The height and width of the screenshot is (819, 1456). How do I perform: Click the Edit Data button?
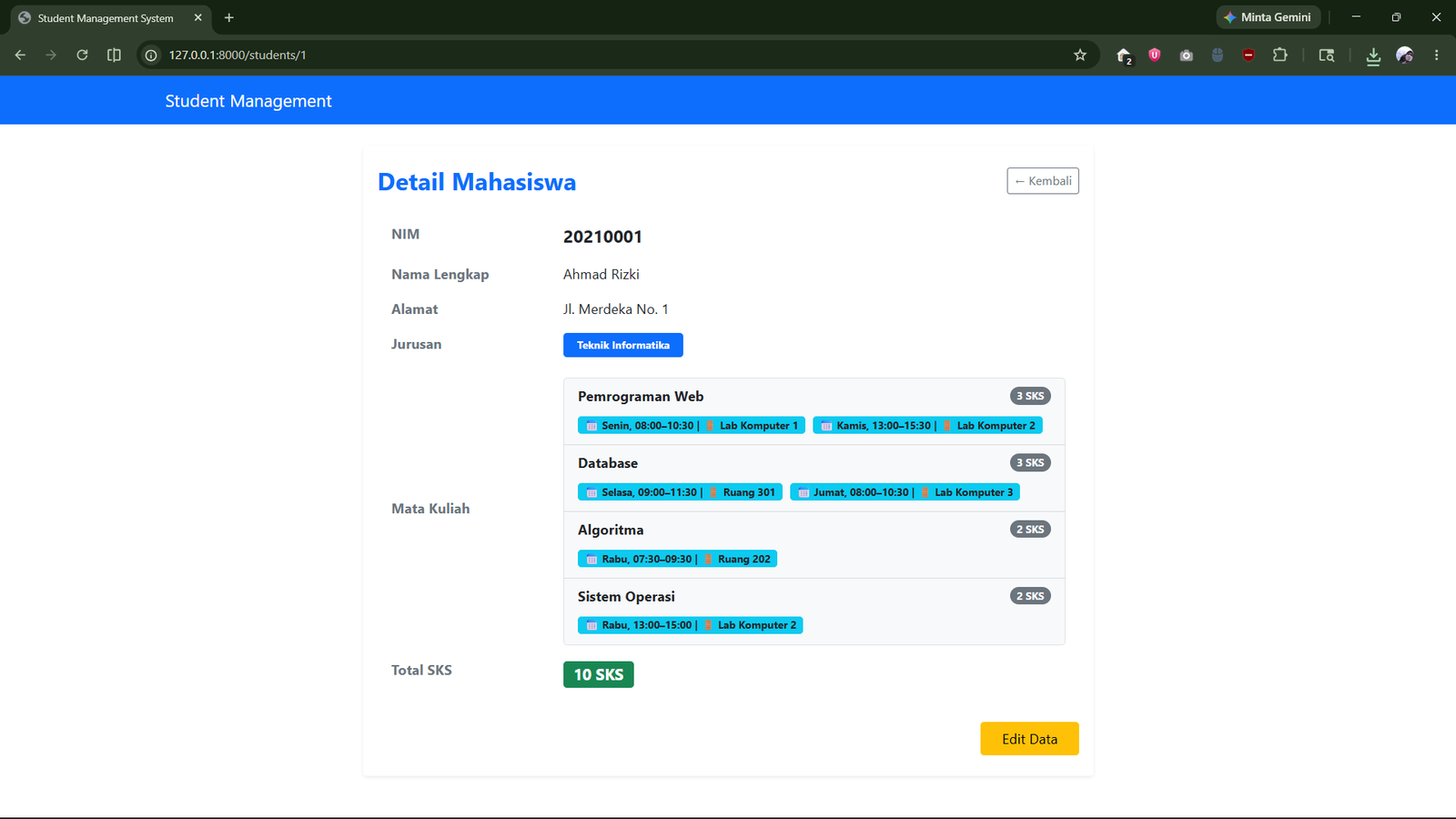[x=1029, y=739]
